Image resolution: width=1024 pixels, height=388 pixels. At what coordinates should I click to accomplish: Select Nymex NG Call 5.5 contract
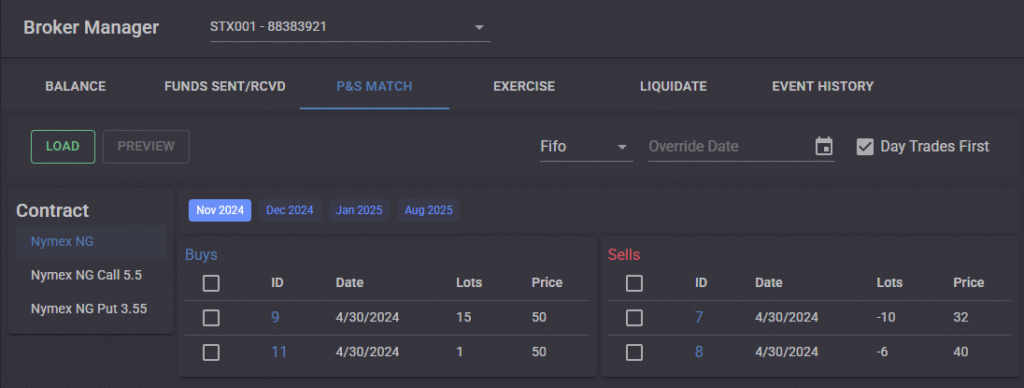click(x=86, y=275)
